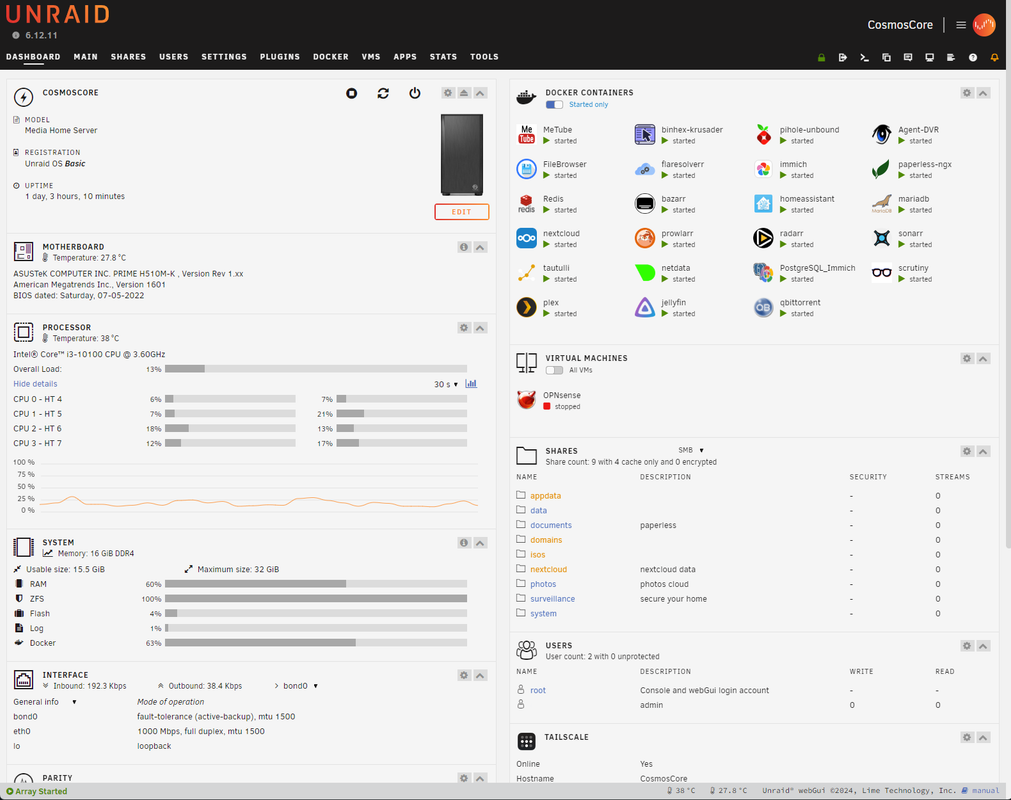Image resolution: width=1011 pixels, height=800 pixels.
Task: Shut down the server via the power icon
Action: [415, 93]
